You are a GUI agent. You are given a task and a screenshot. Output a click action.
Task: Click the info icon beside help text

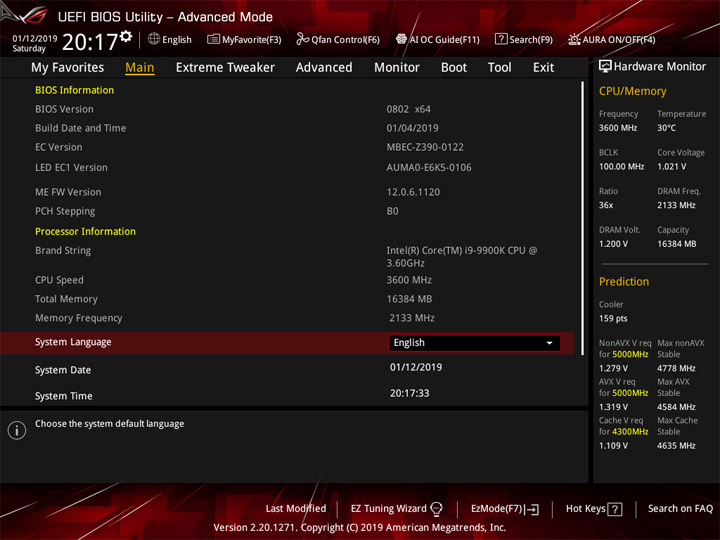point(17,430)
